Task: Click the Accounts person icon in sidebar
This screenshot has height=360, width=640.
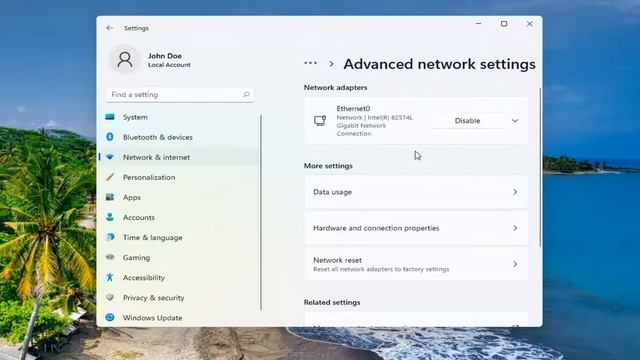Action: point(110,217)
